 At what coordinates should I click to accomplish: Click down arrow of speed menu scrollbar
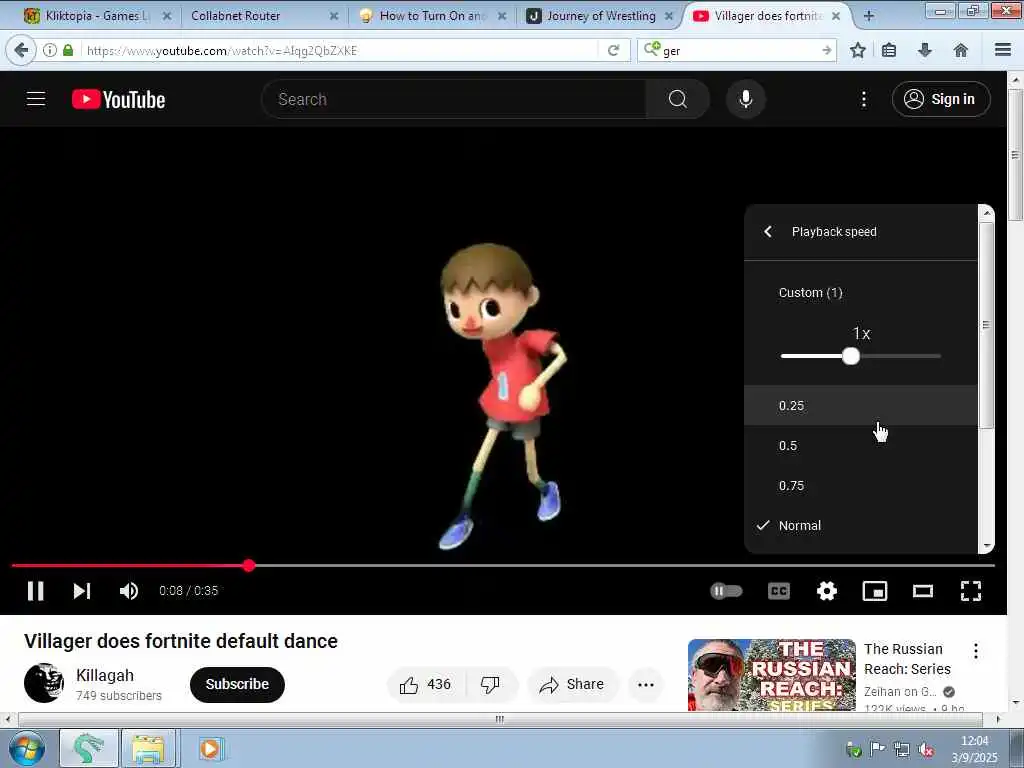coord(986,546)
